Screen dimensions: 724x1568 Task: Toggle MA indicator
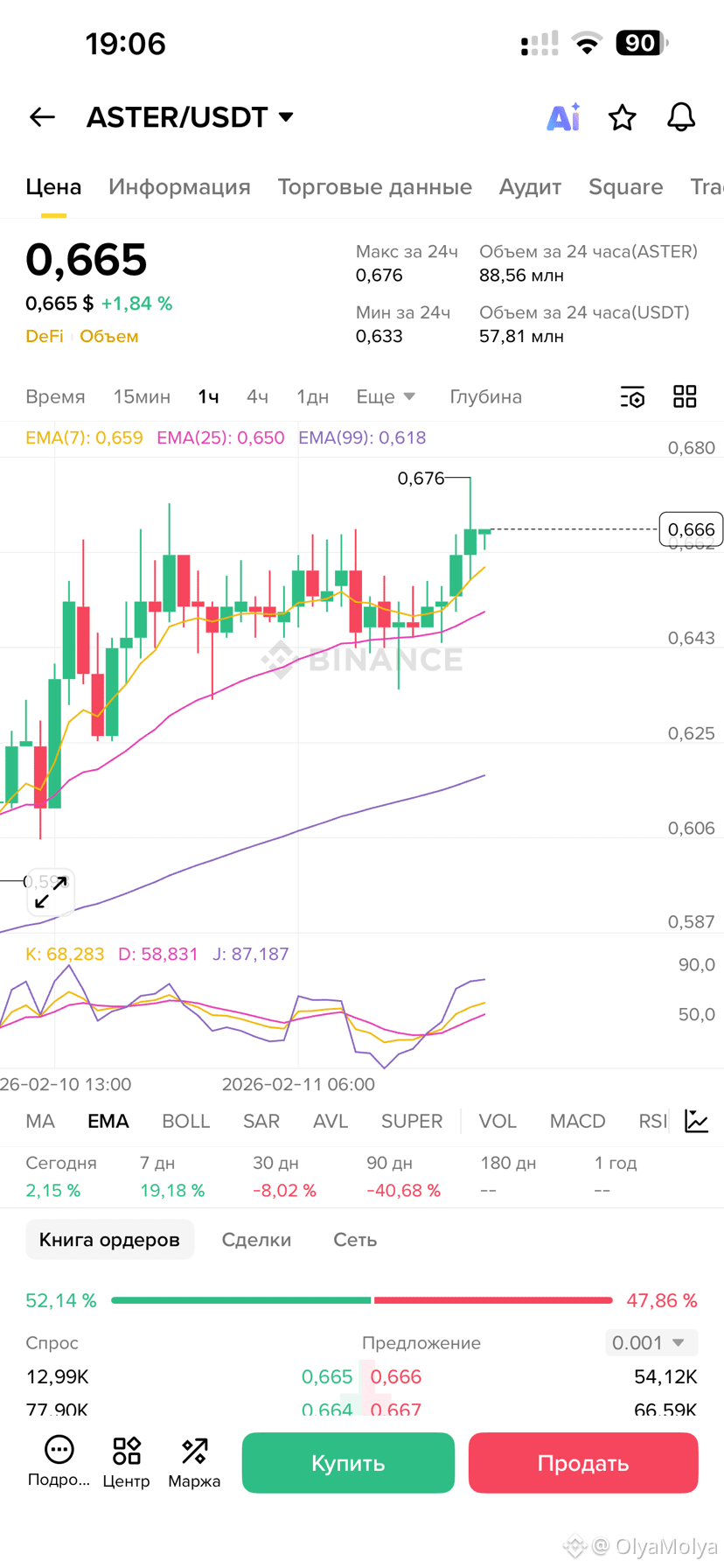point(40,1121)
